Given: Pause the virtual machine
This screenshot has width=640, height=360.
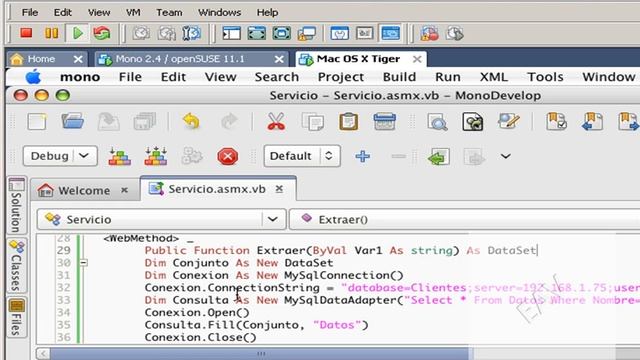Looking at the screenshot, I should pos(51,33).
